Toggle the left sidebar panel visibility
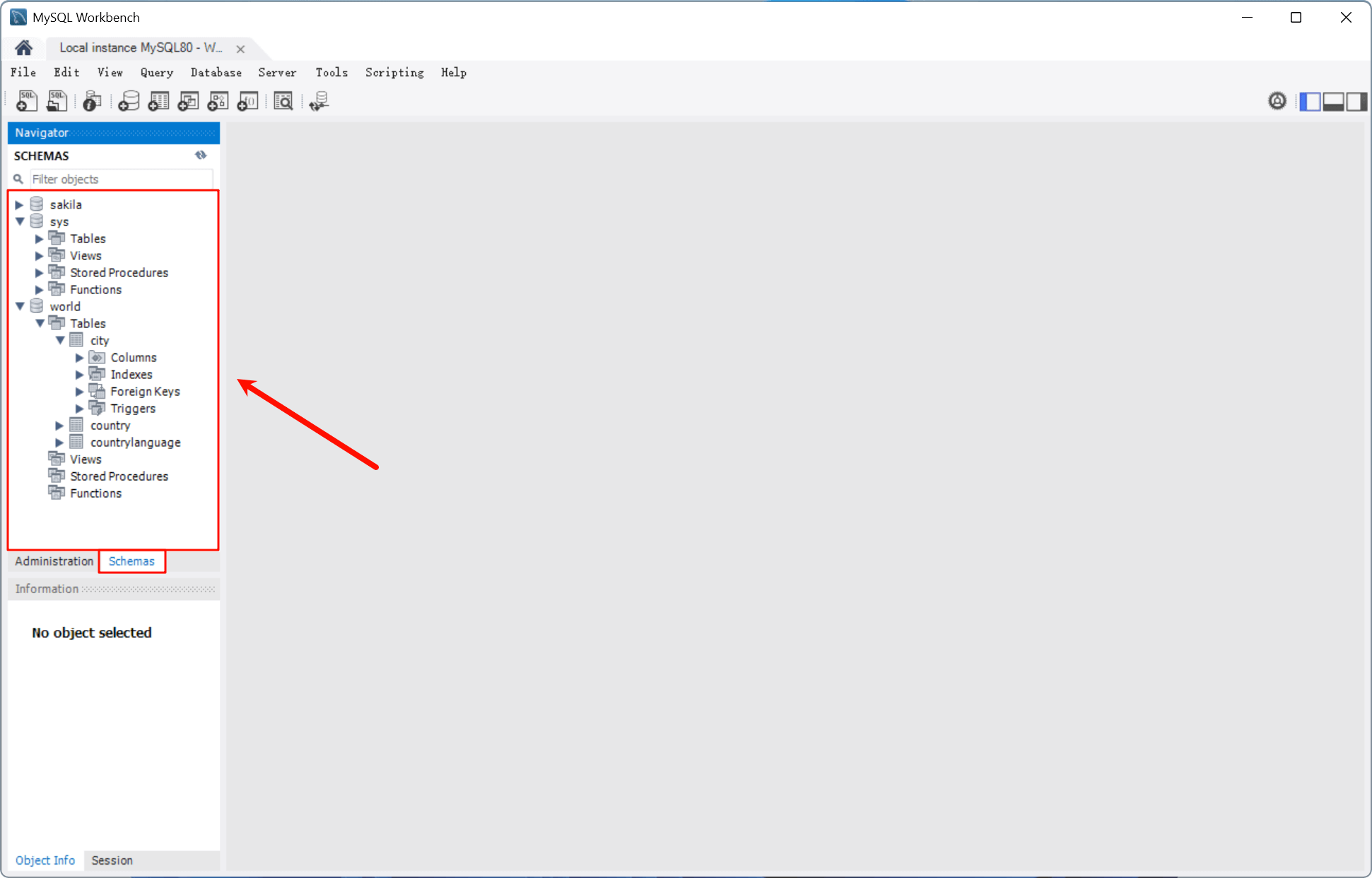This screenshot has width=1372, height=878. click(1310, 102)
